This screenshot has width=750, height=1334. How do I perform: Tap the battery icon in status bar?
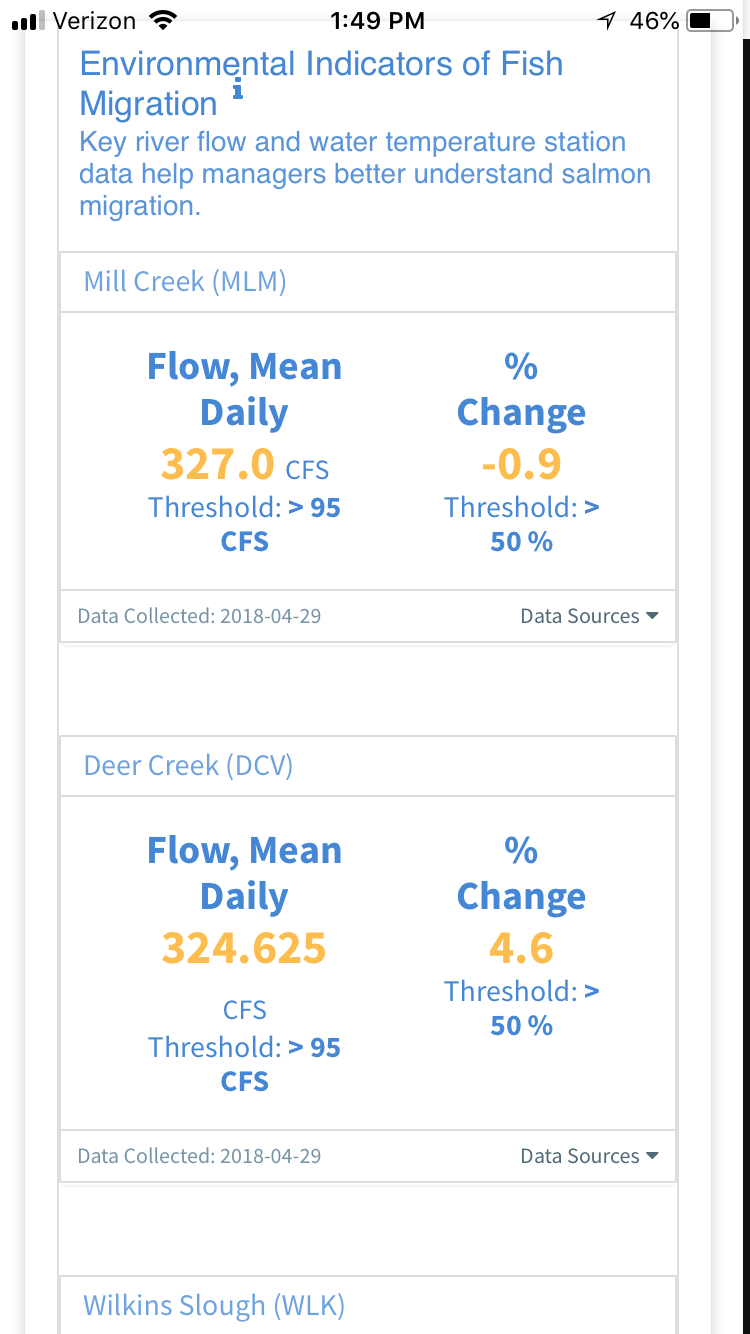[x=712, y=20]
